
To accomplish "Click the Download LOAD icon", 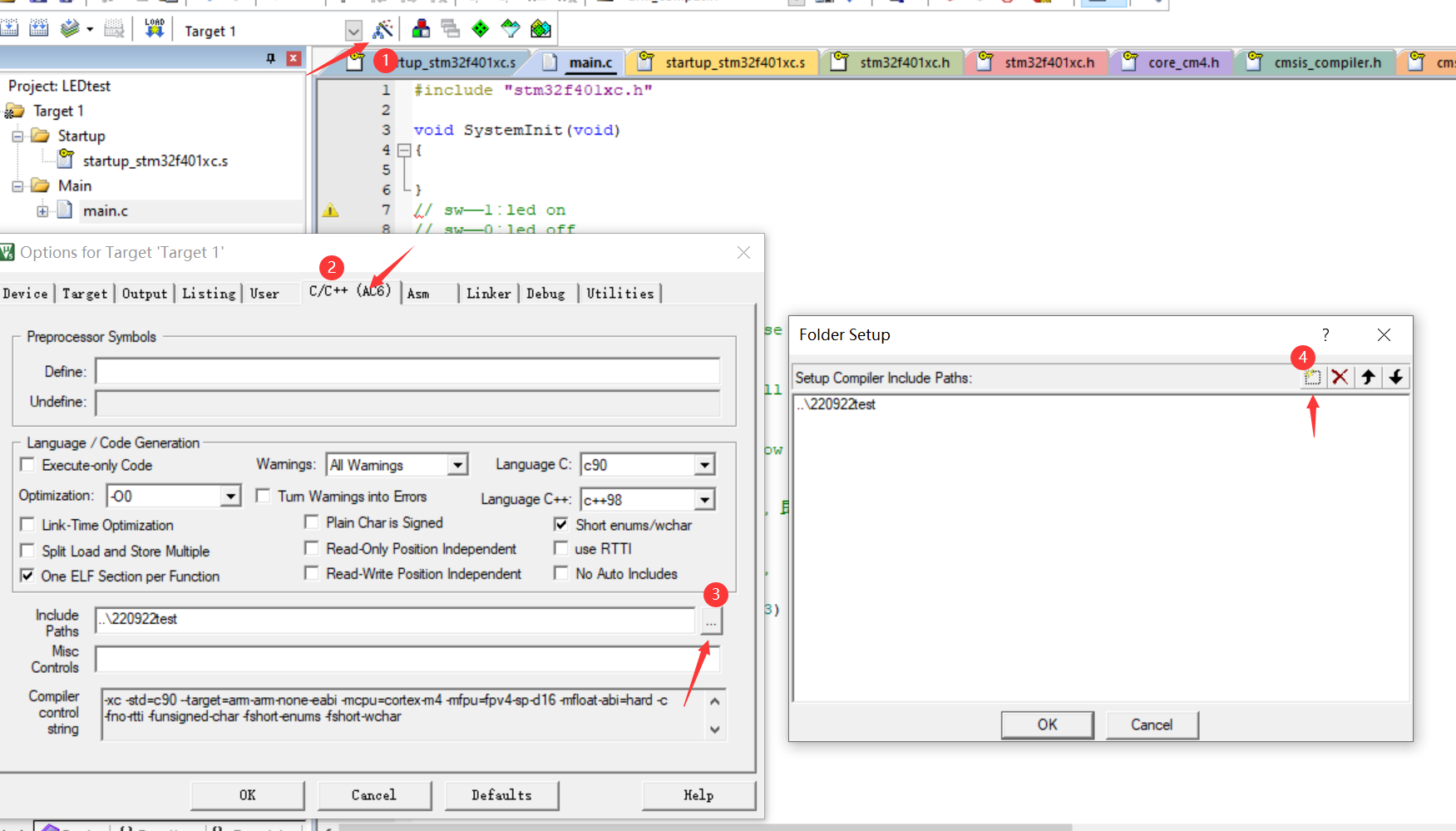I will pos(155,29).
